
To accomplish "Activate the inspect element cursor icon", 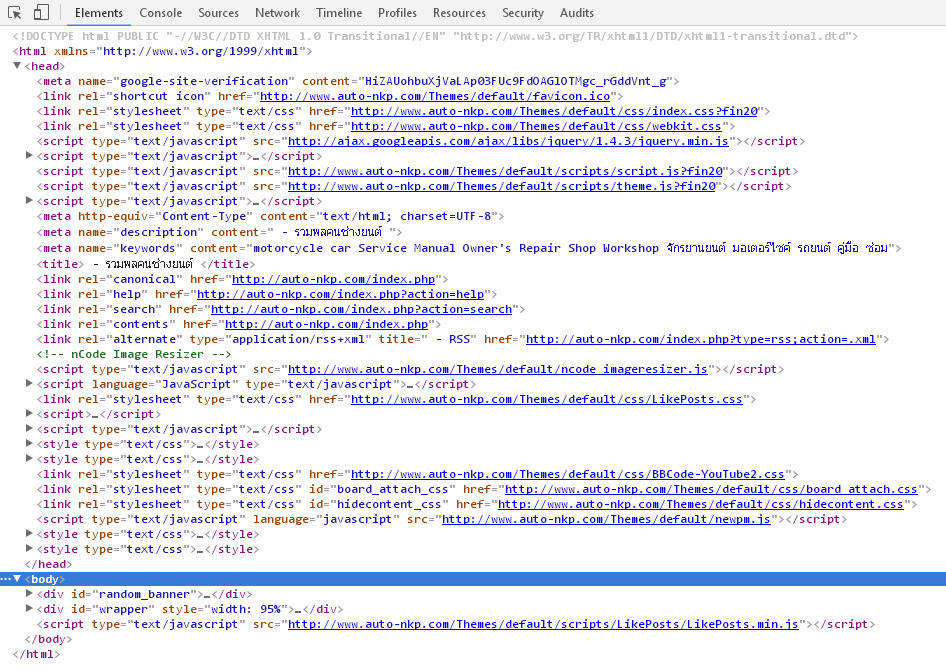I will pos(14,12).
